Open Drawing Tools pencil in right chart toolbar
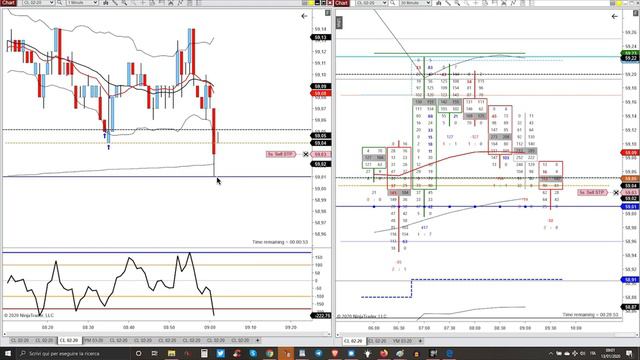This screenshot has width=640, height=360. (448, 3)
